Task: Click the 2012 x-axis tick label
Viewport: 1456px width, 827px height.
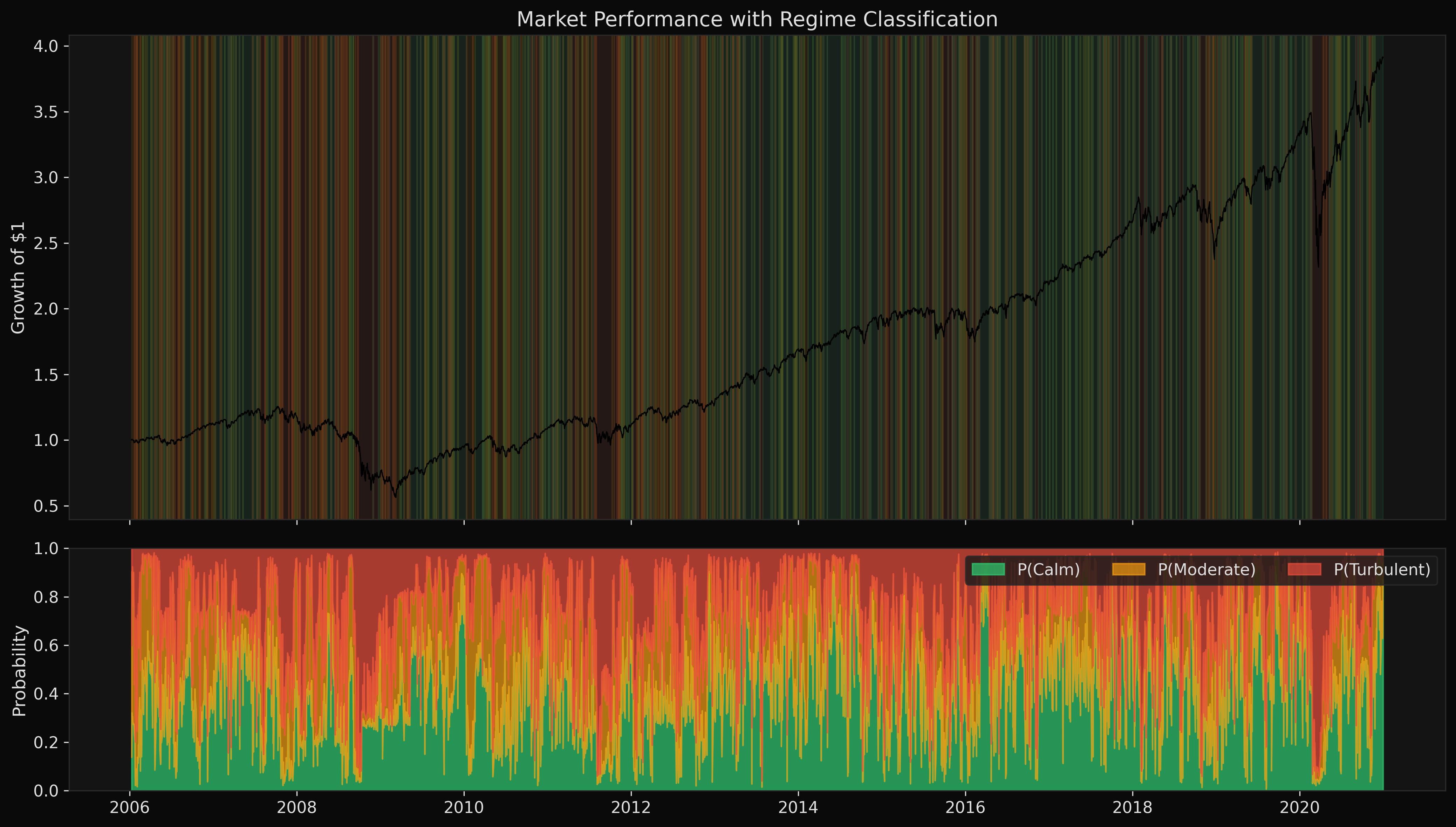Action: (x=631, y=808)
